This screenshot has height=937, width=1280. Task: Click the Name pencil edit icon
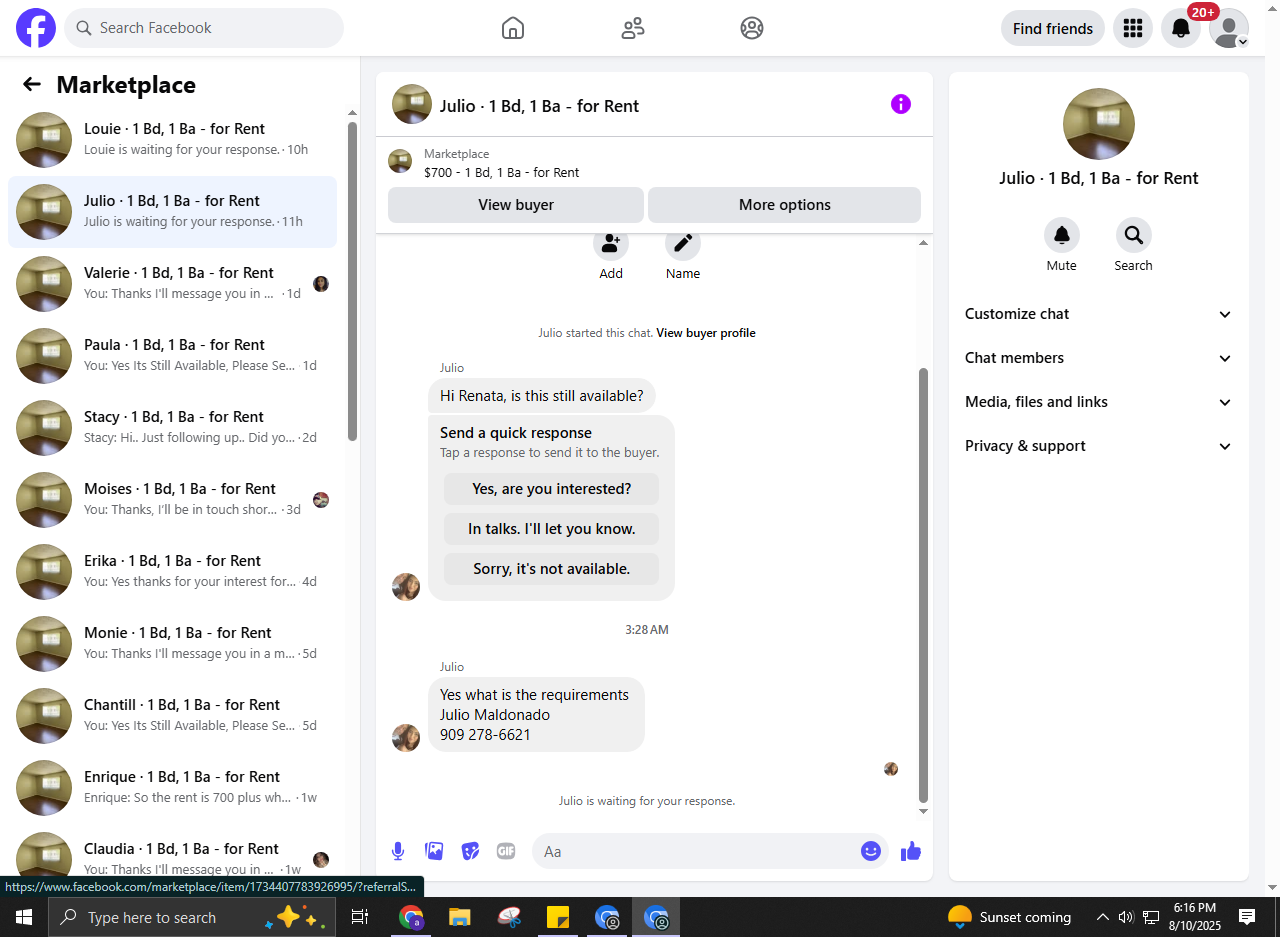(683, 243)
